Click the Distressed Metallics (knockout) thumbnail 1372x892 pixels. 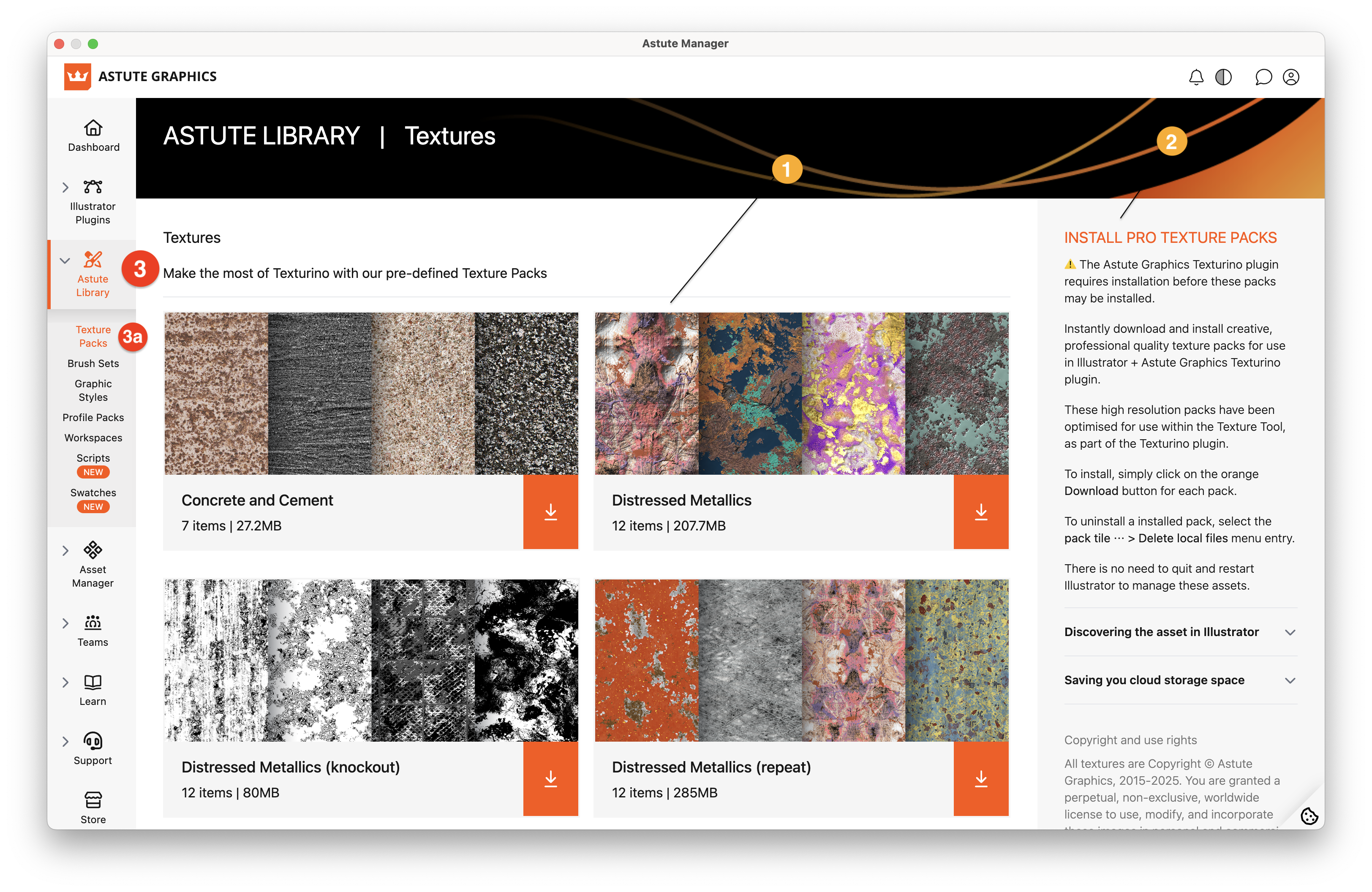[371, 661]
